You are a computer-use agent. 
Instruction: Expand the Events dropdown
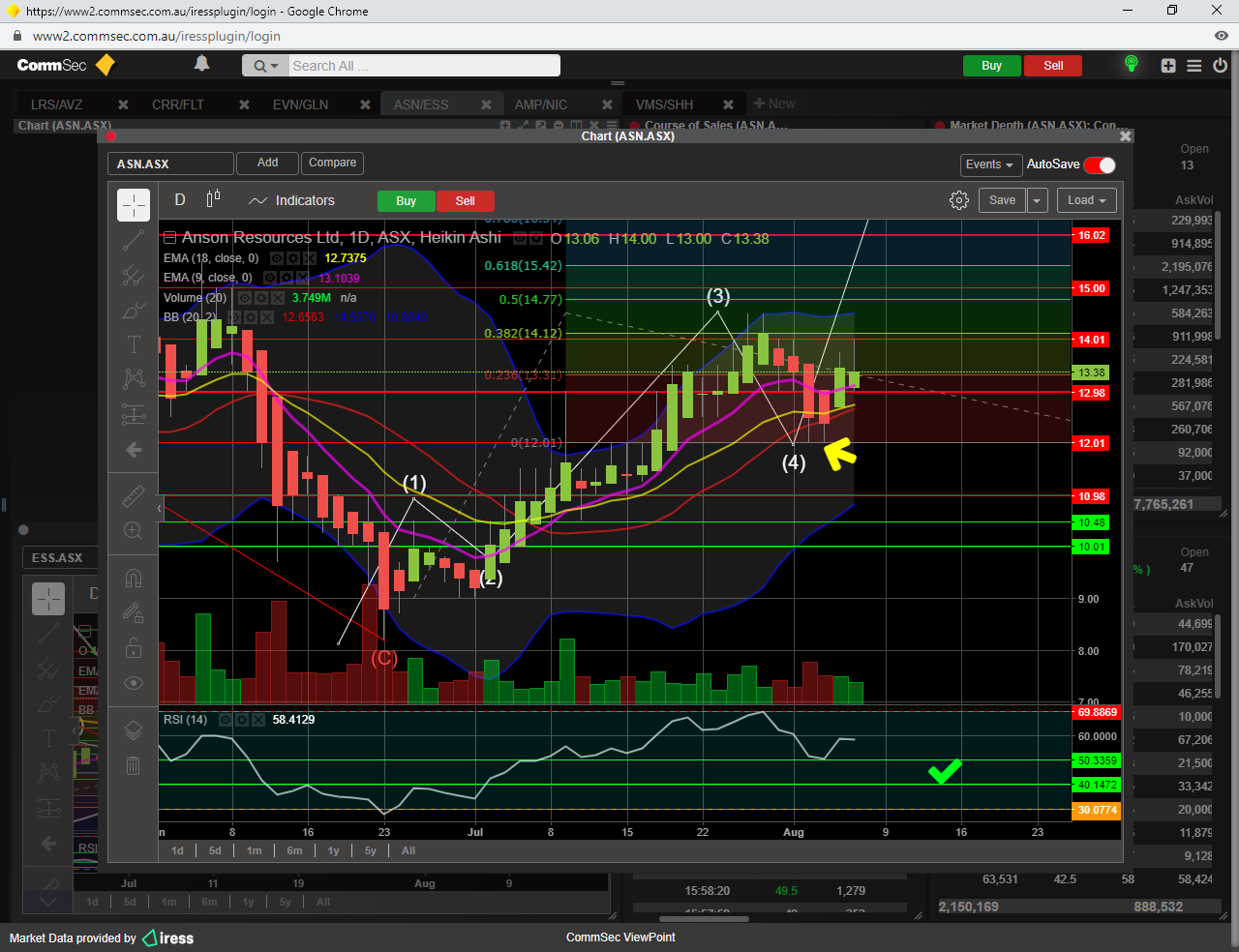[x=989, y=164]
